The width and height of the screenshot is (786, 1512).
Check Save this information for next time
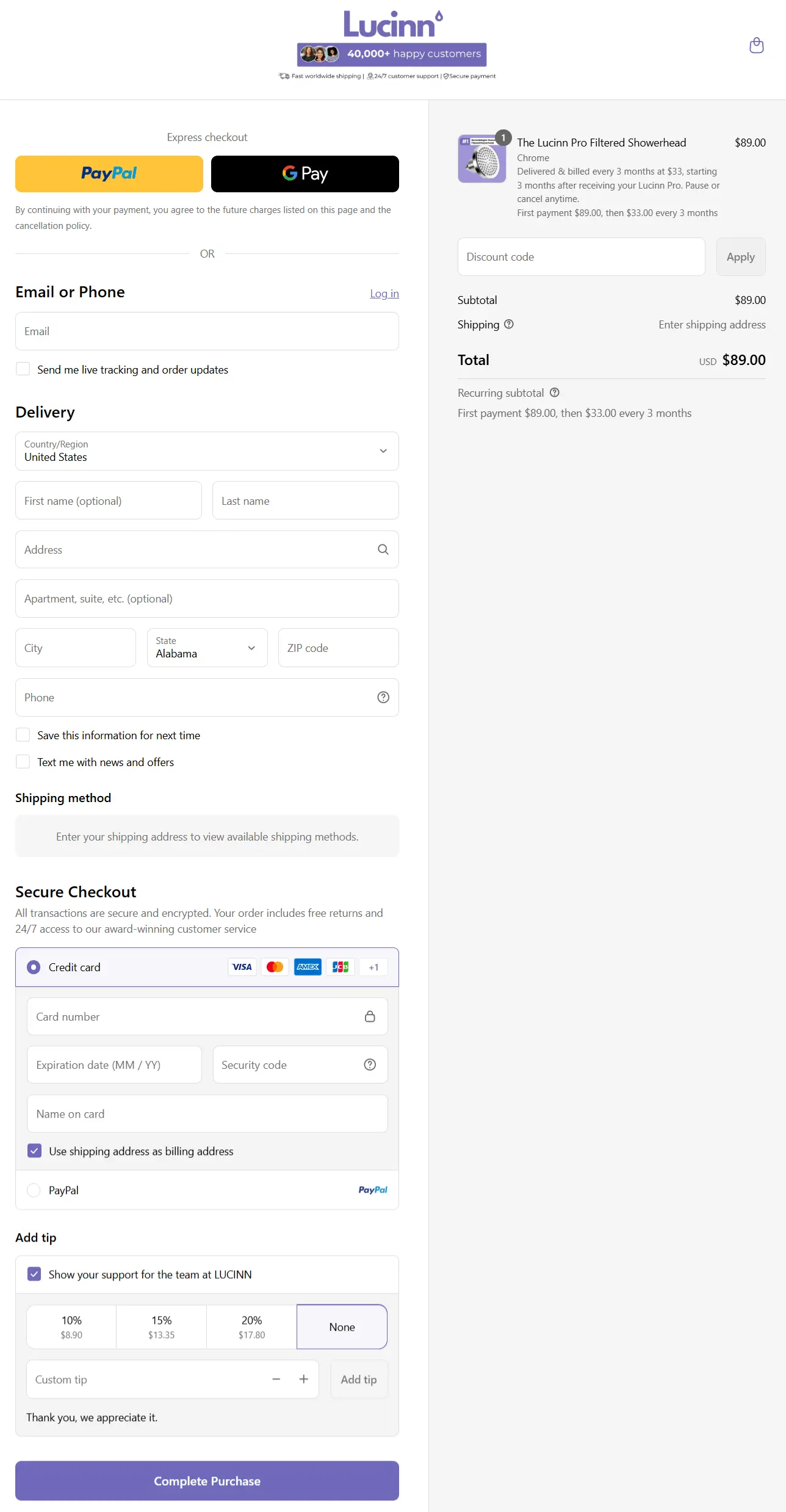[23, 734]
